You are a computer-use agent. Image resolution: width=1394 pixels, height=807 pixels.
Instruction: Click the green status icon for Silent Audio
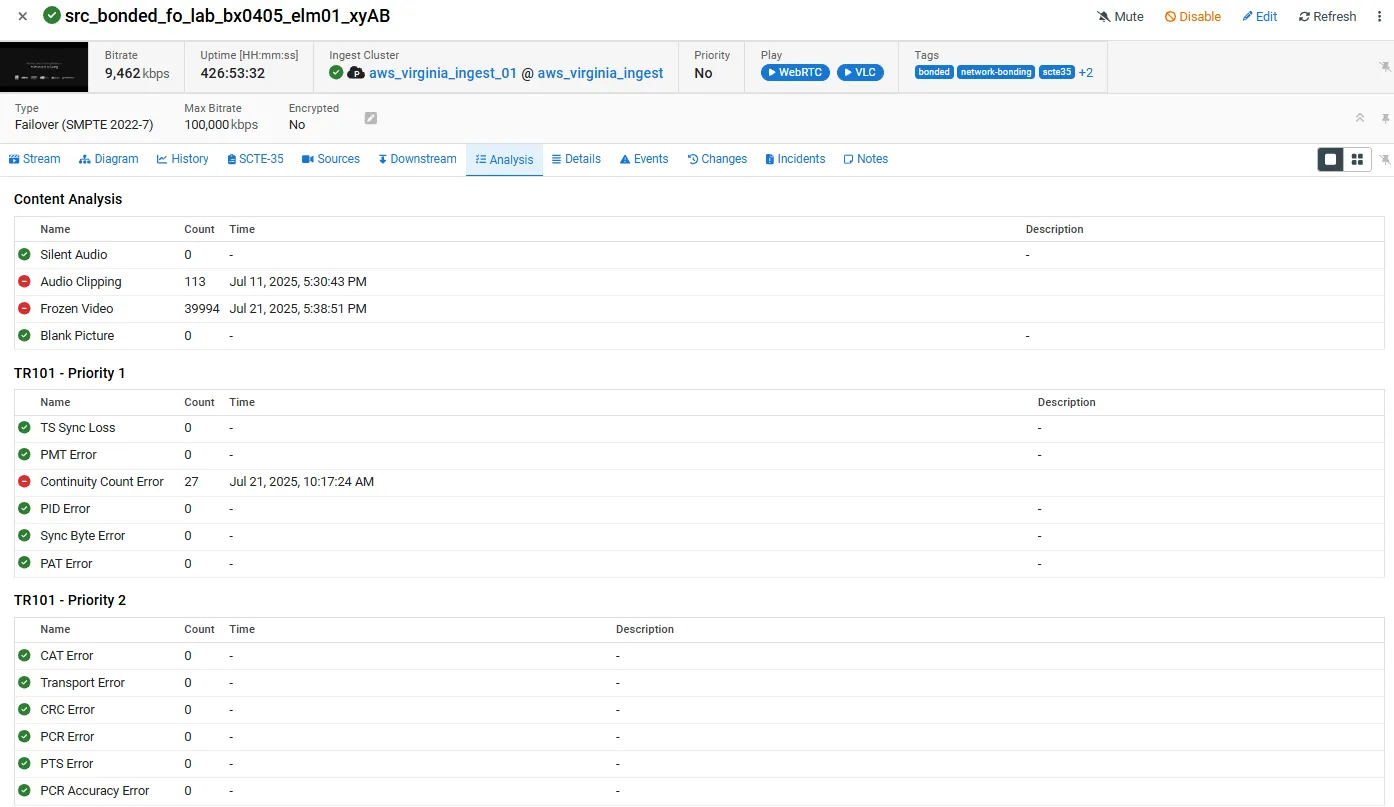pyautogui.click(x=24, y=255)
